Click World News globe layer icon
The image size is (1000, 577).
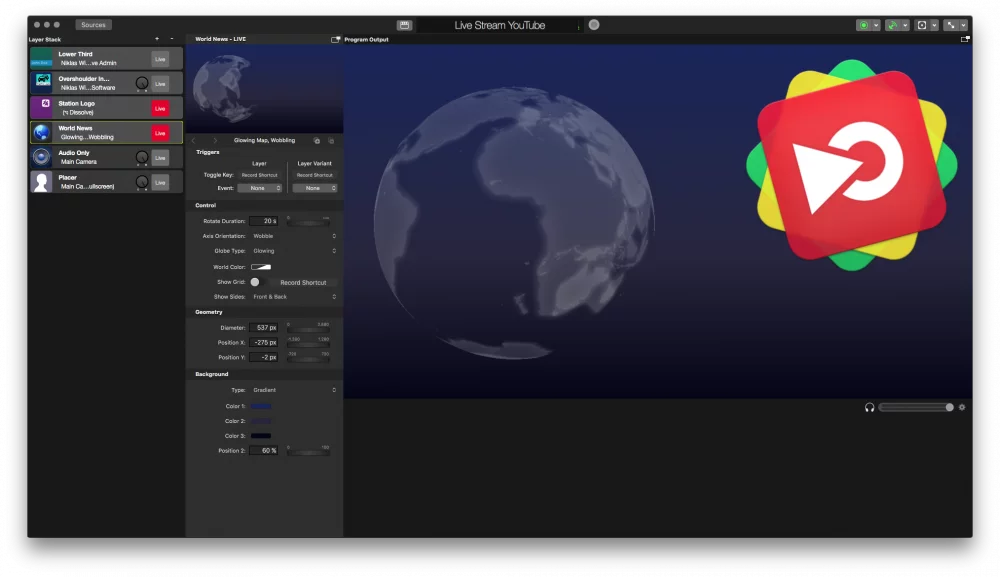pyautogui.click(x=41, y=133)
